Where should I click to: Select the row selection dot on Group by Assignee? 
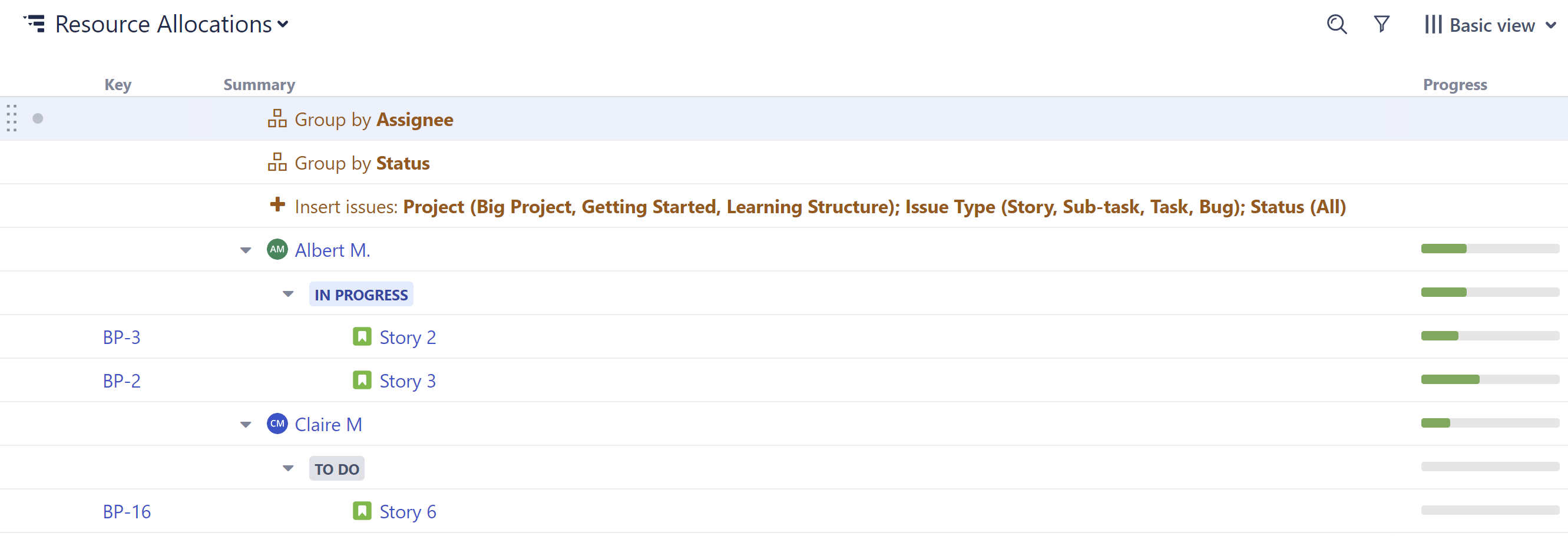click(38, 118)
